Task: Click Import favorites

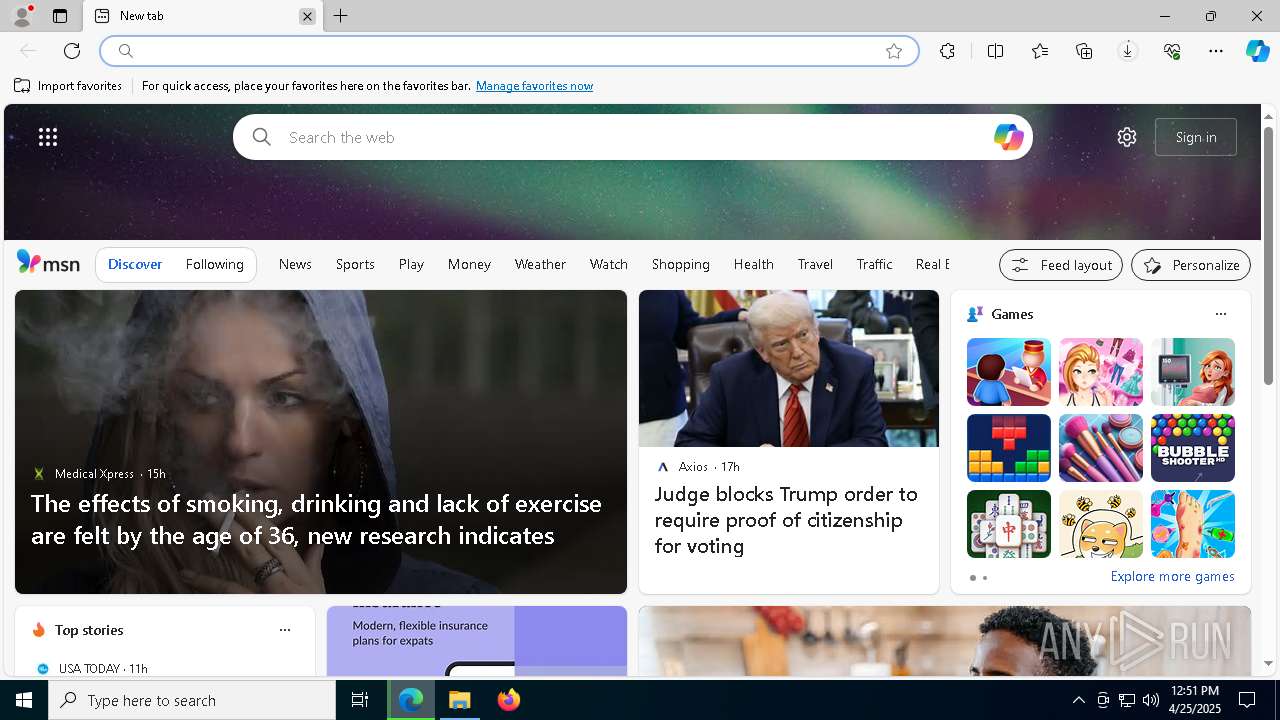Action: coord(68,86)
